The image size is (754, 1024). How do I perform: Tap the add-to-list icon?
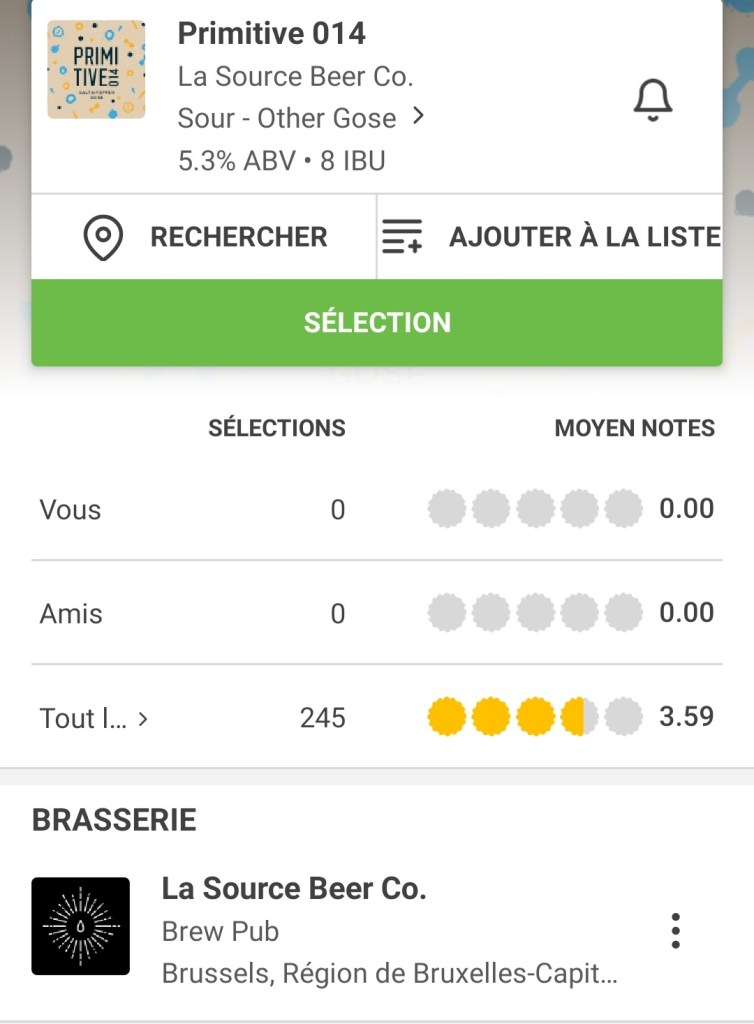[402, 238]
